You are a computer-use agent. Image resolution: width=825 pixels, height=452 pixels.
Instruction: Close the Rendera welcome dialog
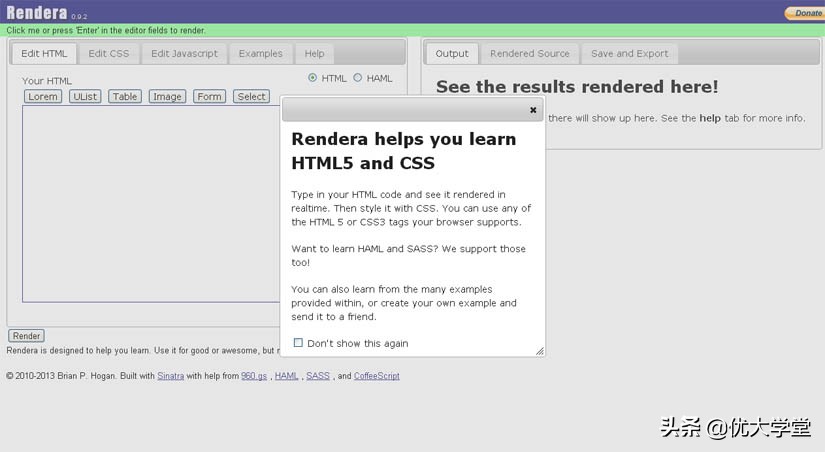(533, 110)
